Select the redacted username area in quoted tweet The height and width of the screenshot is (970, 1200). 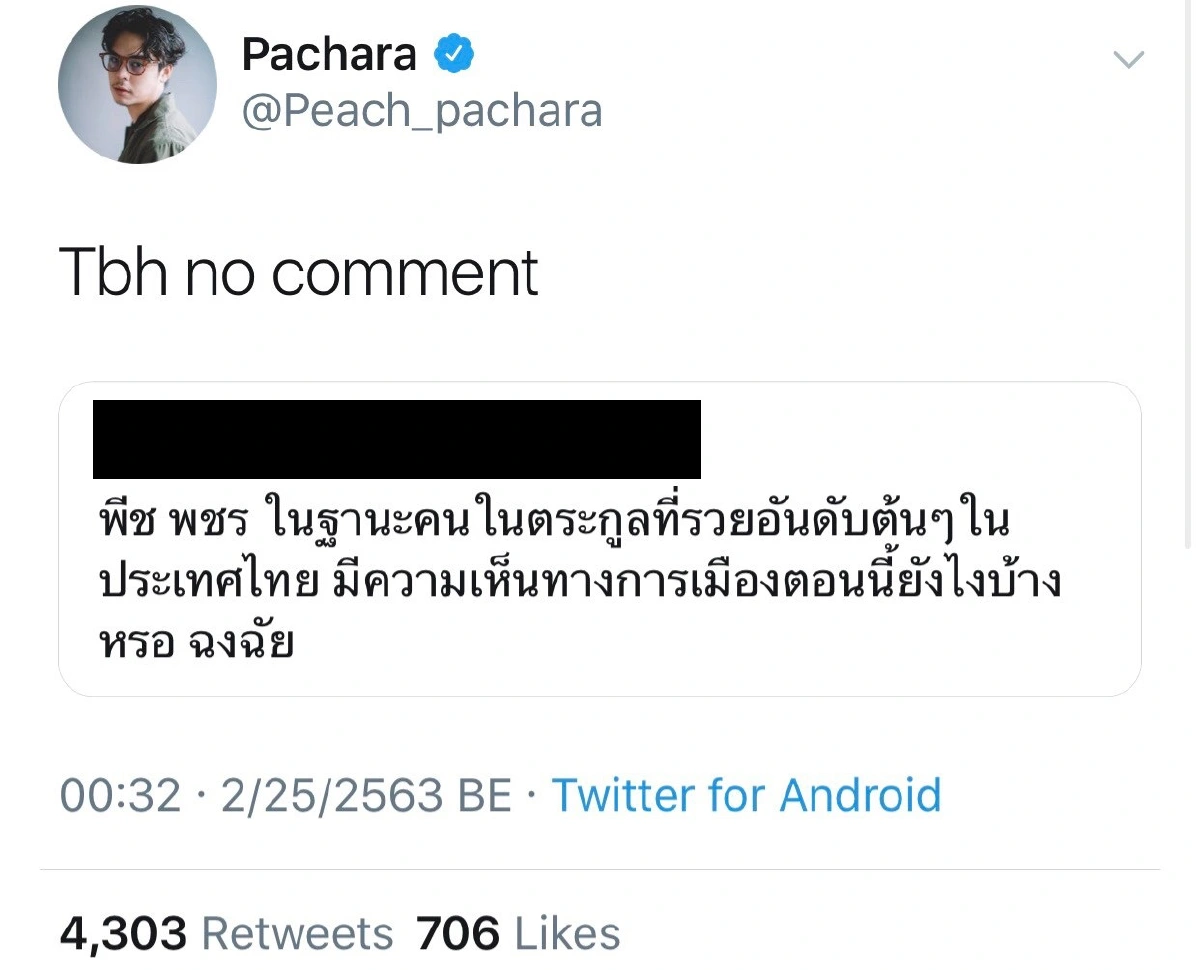pos(397,437)
